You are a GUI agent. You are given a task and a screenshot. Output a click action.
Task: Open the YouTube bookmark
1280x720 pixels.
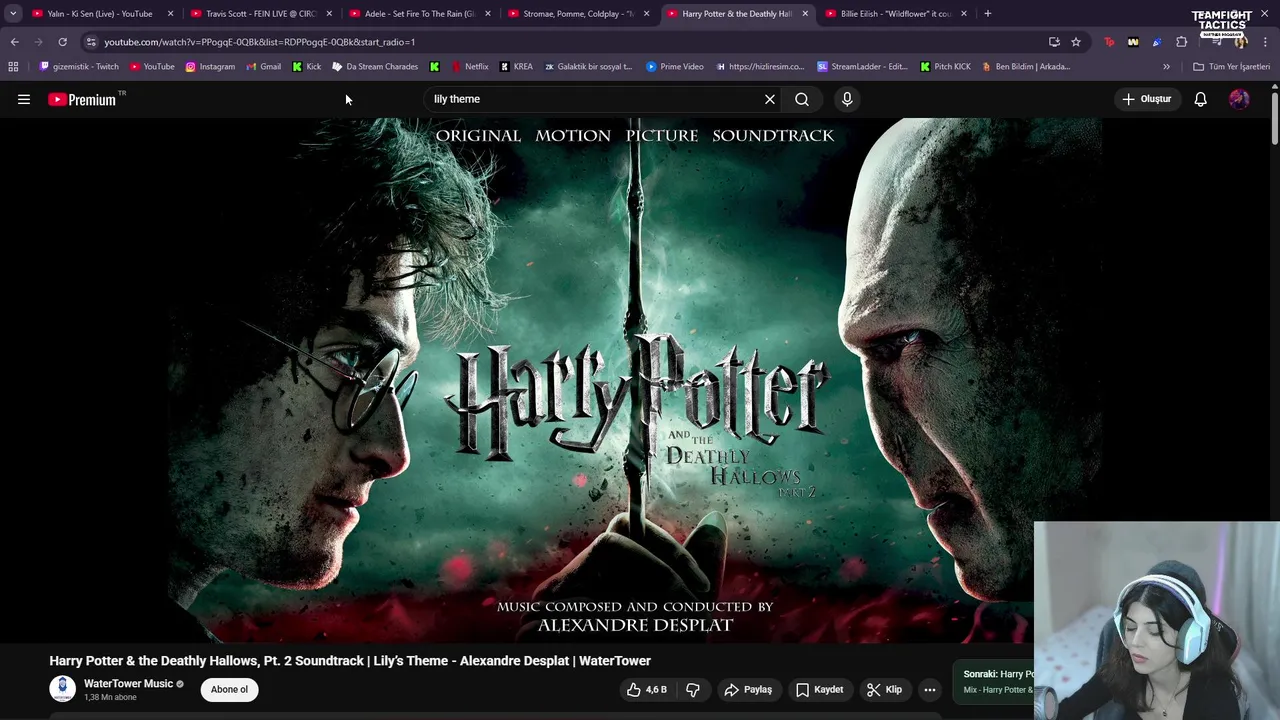point(152,67)
